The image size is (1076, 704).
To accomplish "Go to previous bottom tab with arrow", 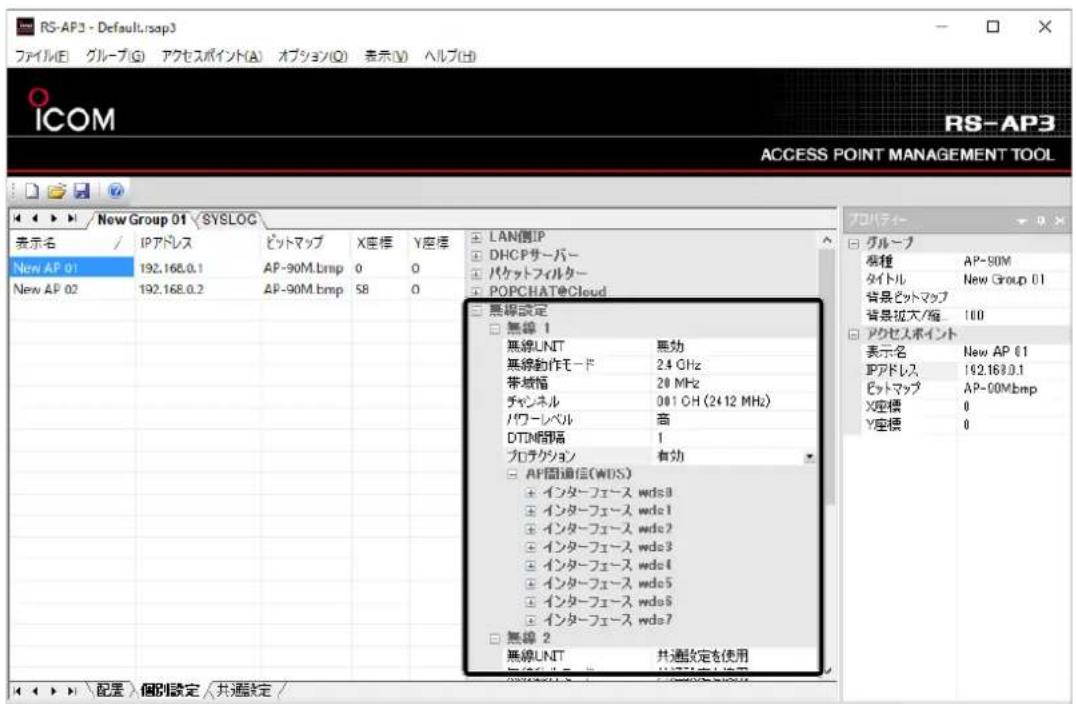I will 35,691.
